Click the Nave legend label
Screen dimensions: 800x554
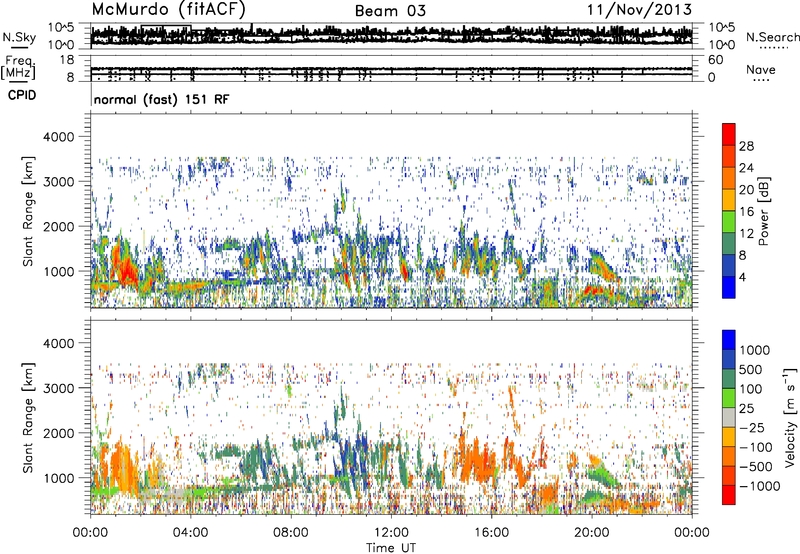pyautogui.click(x=760, y=69)
